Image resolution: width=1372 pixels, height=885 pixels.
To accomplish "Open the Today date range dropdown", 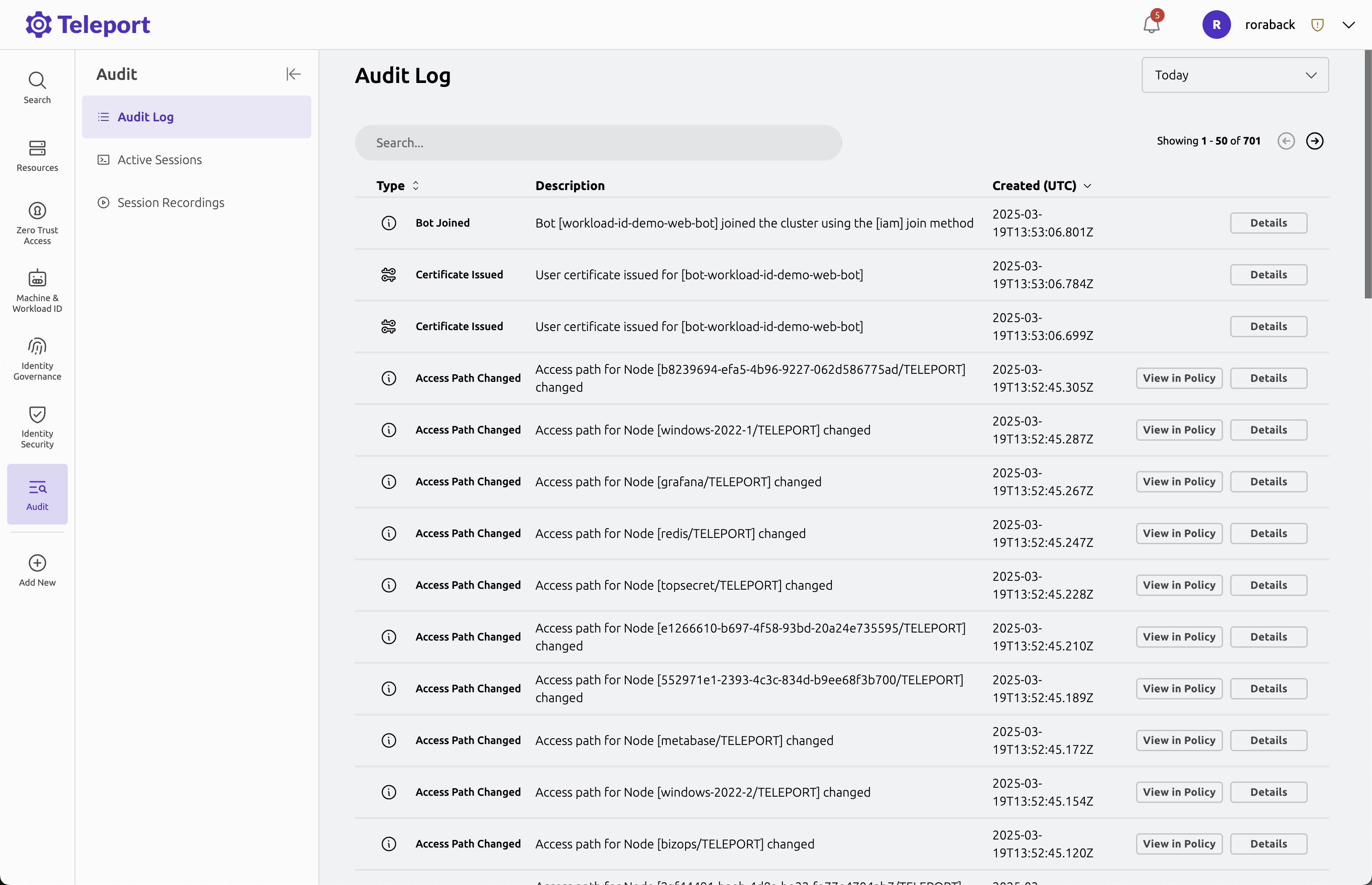I will click(1235, 74).
